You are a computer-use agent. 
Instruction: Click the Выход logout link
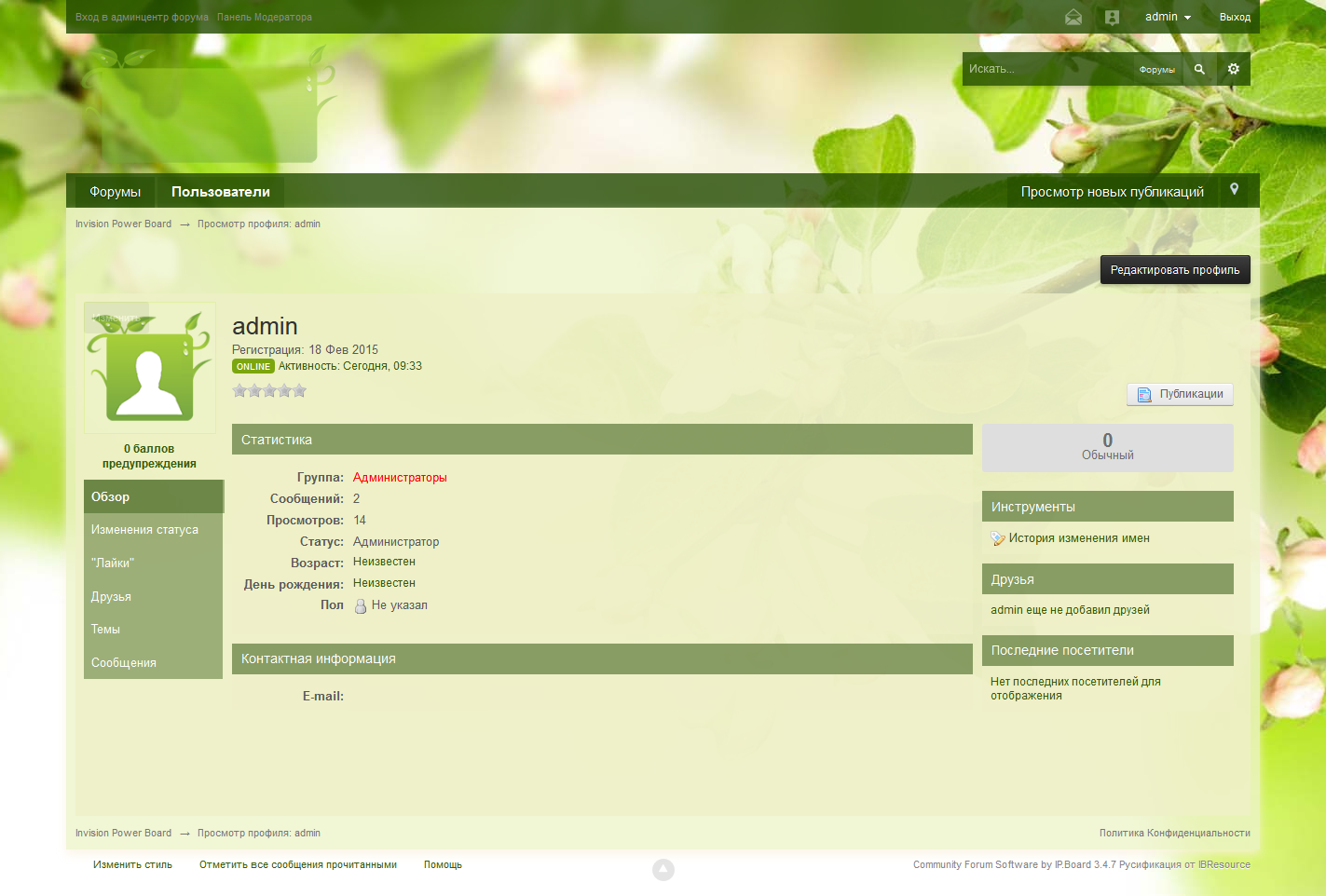pos(1234,17)
